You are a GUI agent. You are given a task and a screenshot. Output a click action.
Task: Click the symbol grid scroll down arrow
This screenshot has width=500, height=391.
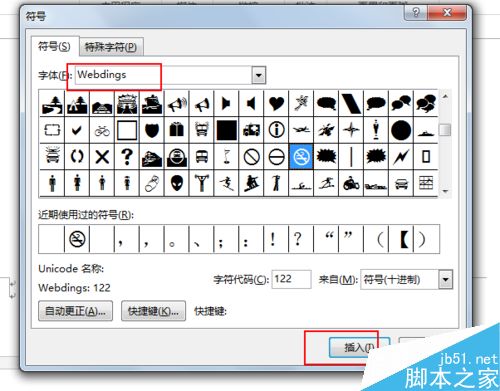pos(445,191)
